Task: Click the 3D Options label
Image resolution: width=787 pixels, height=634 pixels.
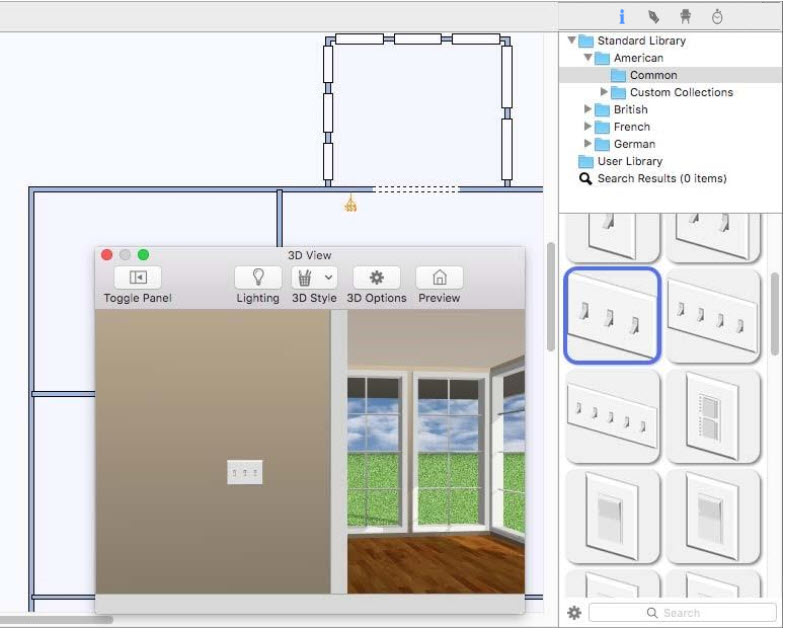Action: click(376, 298)
